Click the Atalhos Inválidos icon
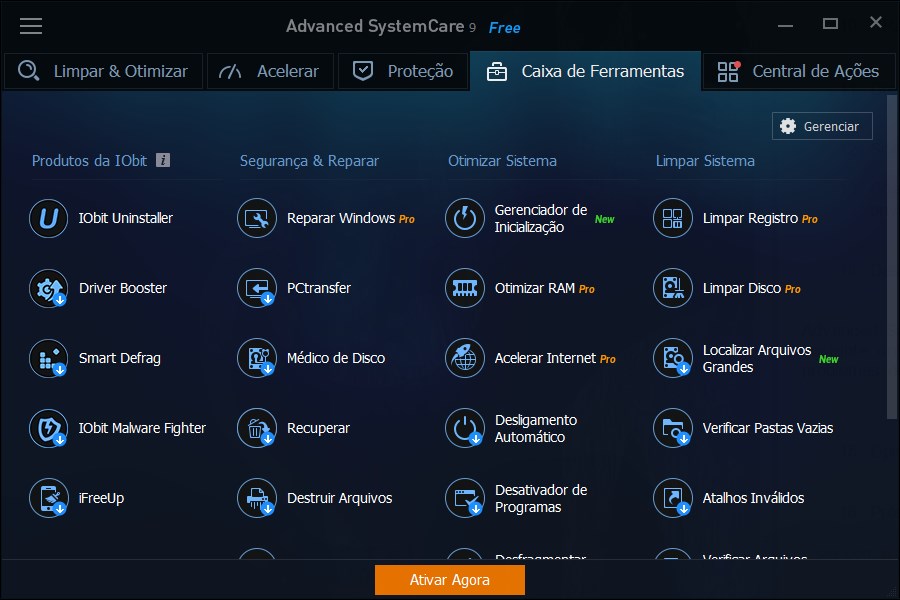This screenshot has height=600, width=900. coord(673,498)
